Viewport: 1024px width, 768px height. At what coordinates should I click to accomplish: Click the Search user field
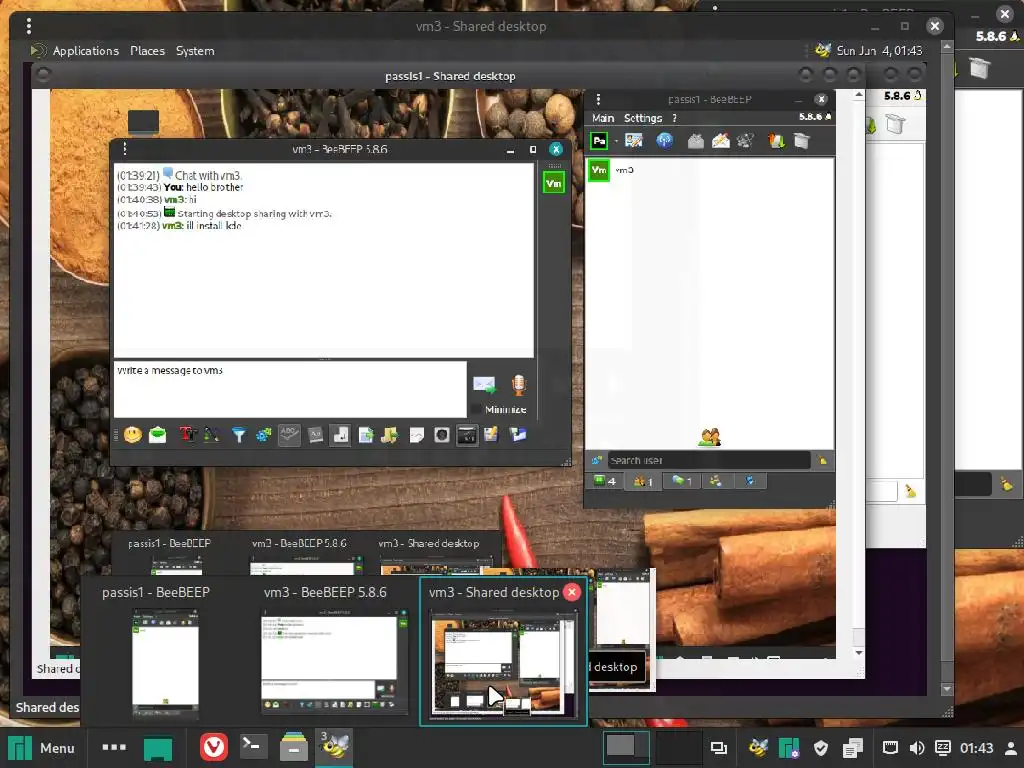tap(709, 460)
